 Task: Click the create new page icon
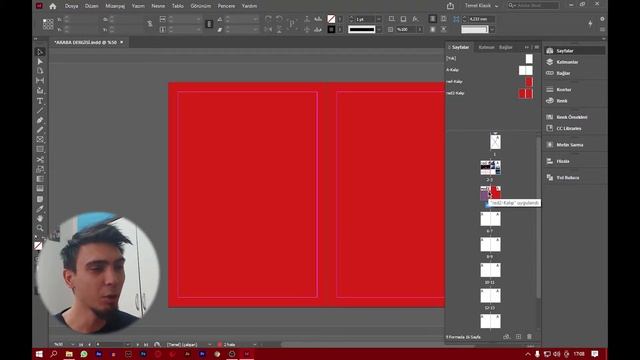click(518, 337)
